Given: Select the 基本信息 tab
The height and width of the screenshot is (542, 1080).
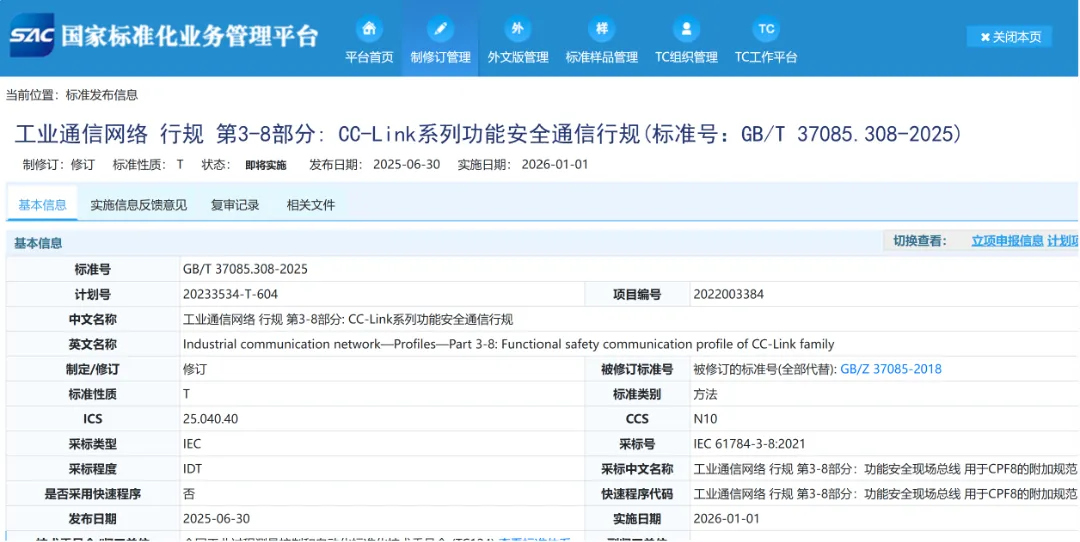Looking at the screenshot, I should [43, 205].
